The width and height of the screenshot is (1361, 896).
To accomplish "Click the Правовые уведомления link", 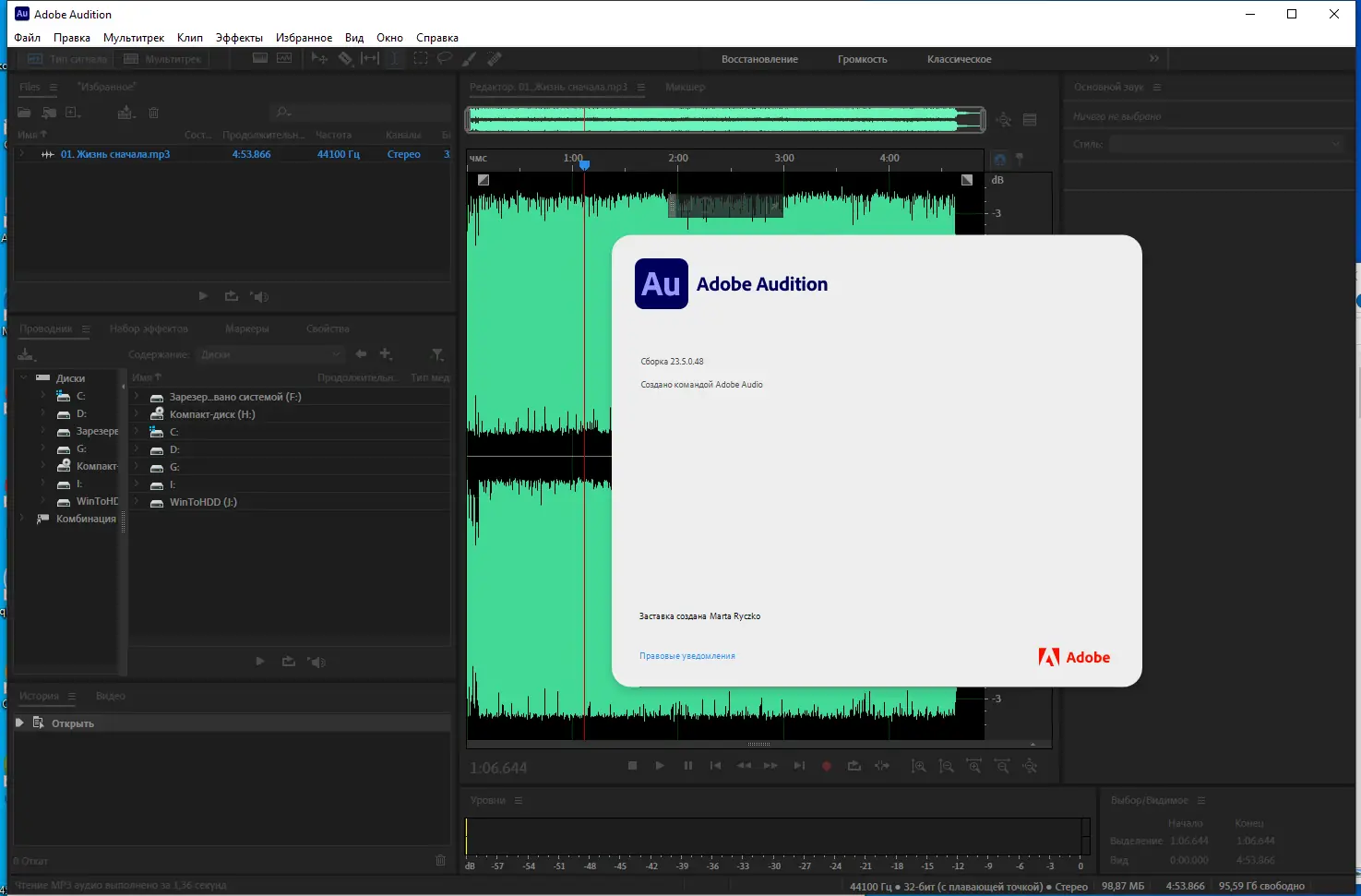I will point(687,656).
